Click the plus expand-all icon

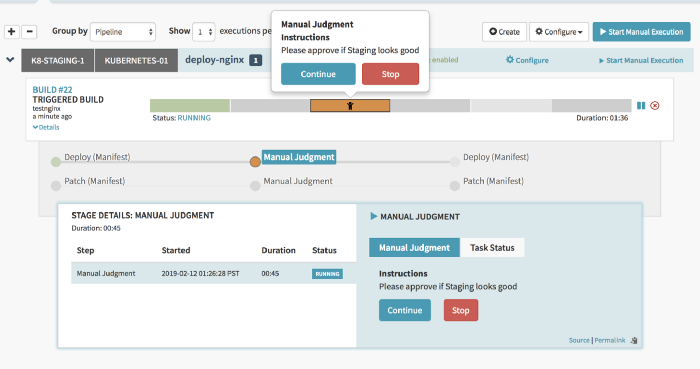click(x=12, y=32)
